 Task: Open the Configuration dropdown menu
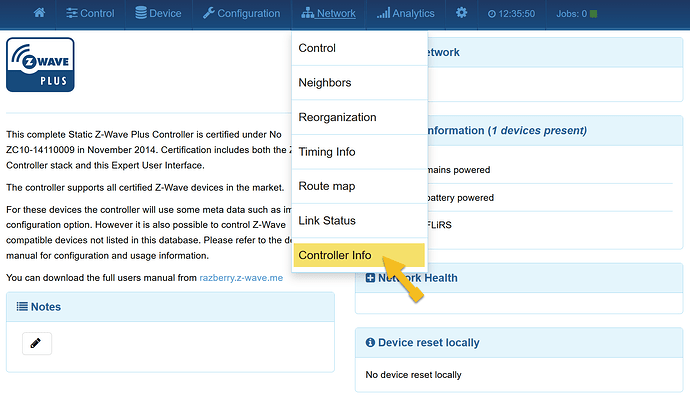click(242, 13)
